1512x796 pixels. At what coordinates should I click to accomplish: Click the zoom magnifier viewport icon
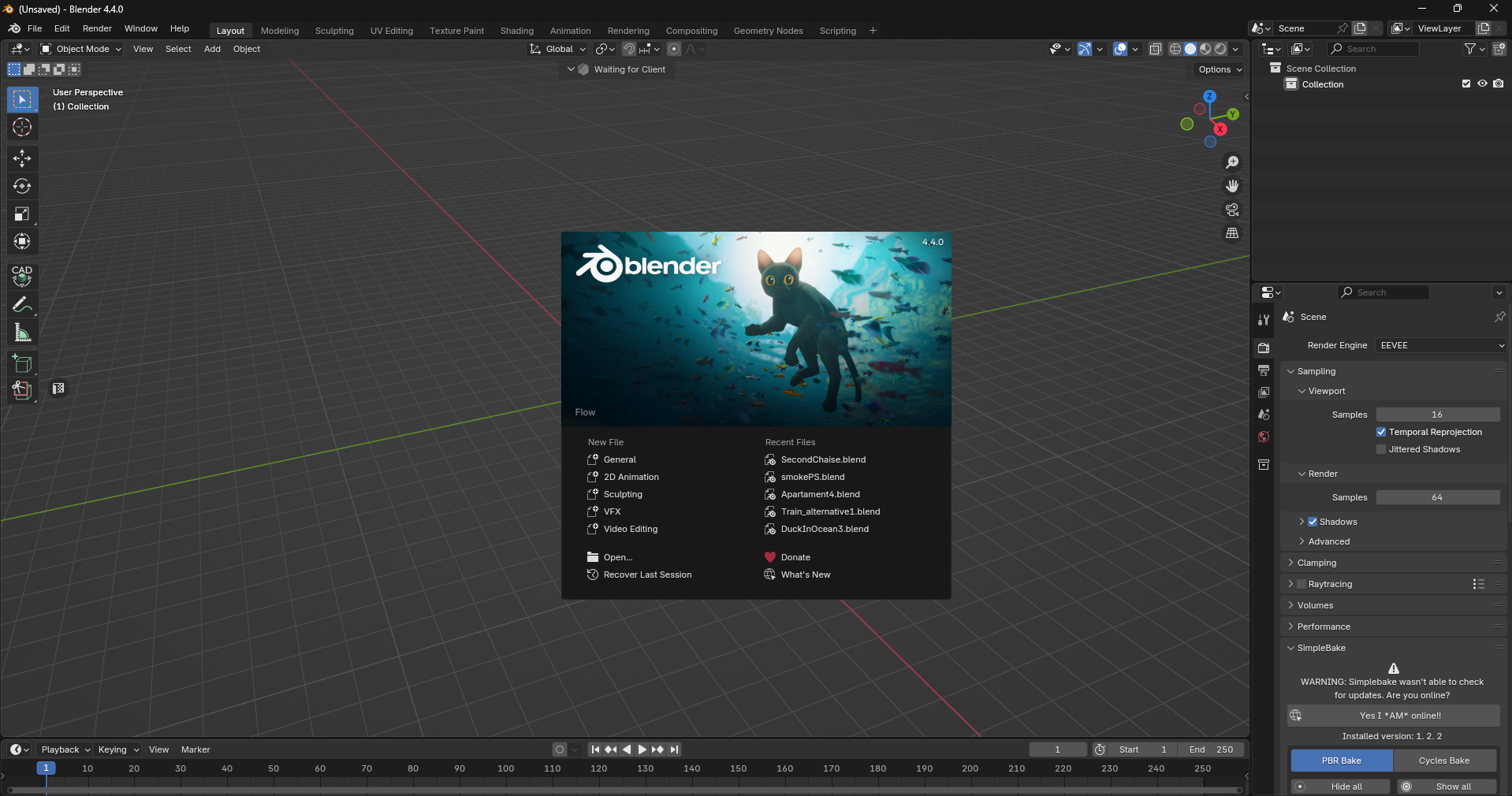1232,162
